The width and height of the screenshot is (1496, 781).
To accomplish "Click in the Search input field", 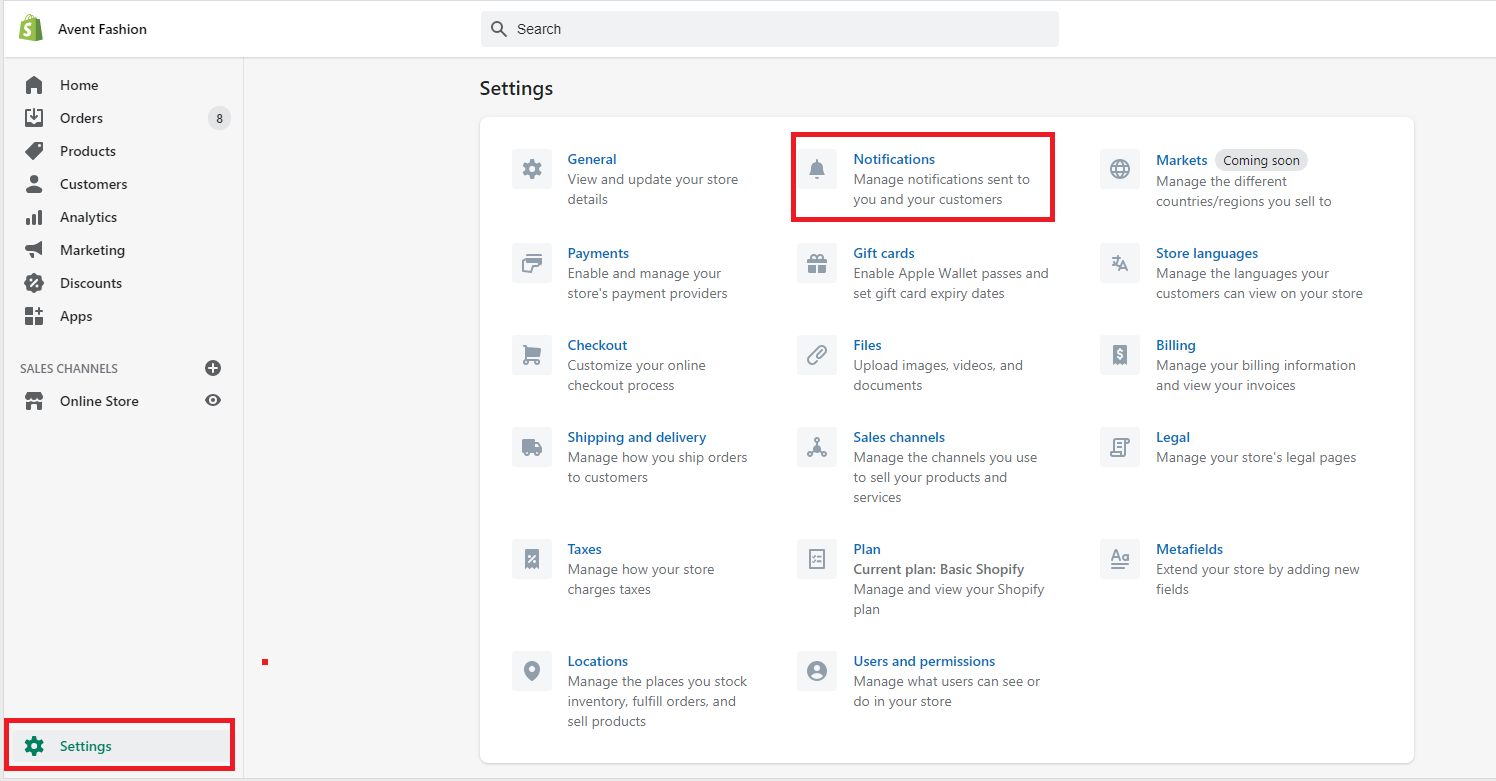I will point(770,29).
